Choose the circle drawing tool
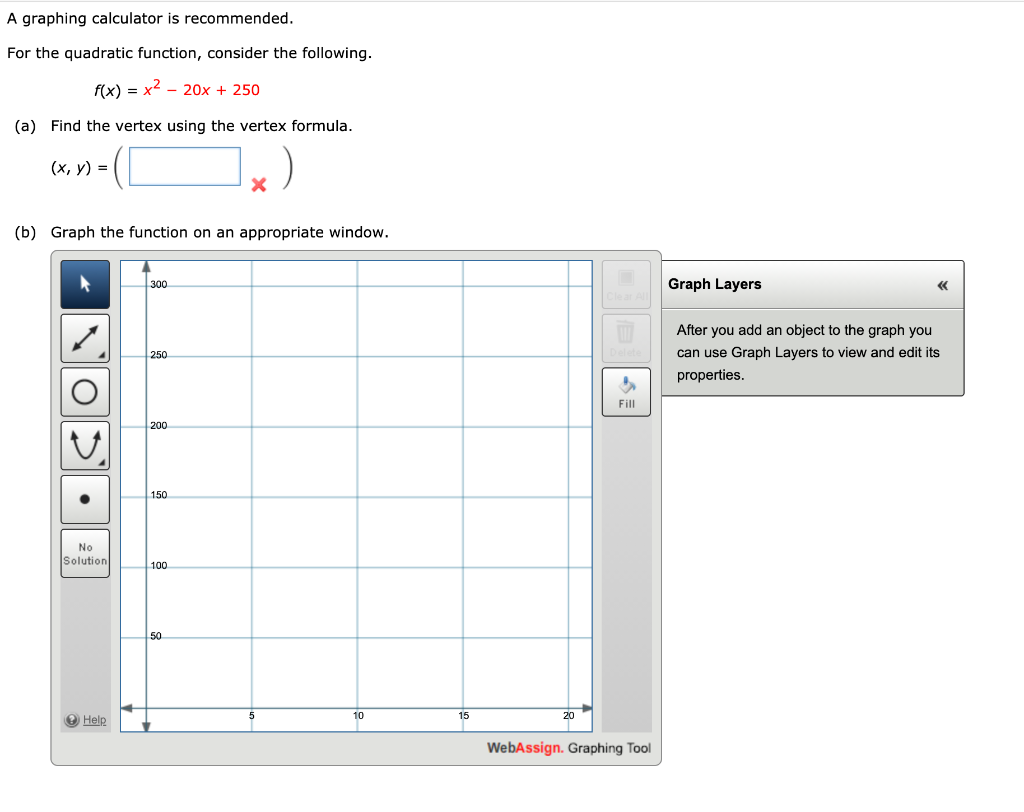Viewport: 1024px width, 812px height. coord(84,391)
